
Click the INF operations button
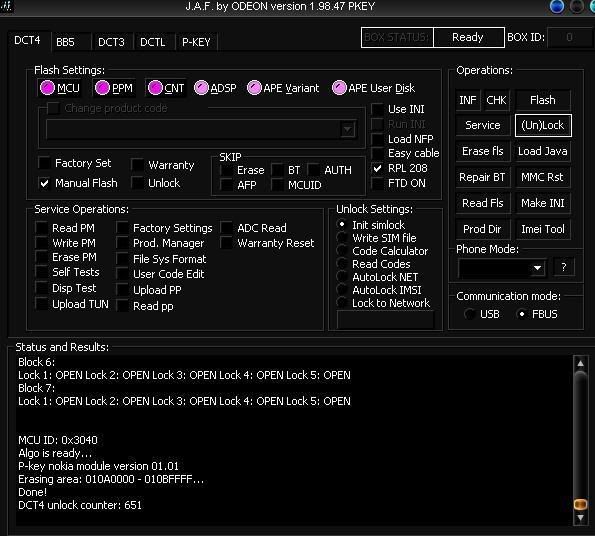click(468, 100)
